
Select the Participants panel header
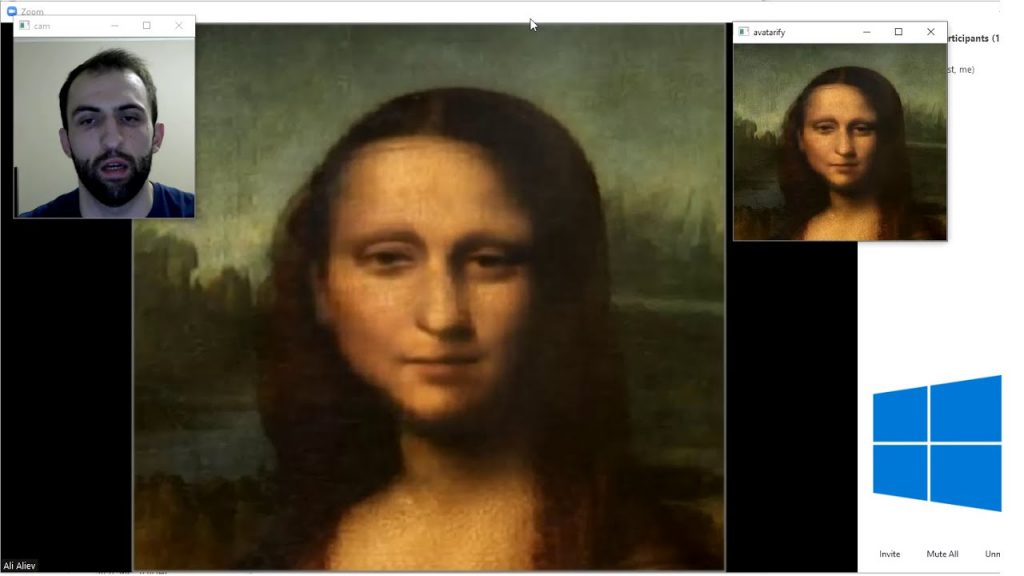[x=973, y=39]
